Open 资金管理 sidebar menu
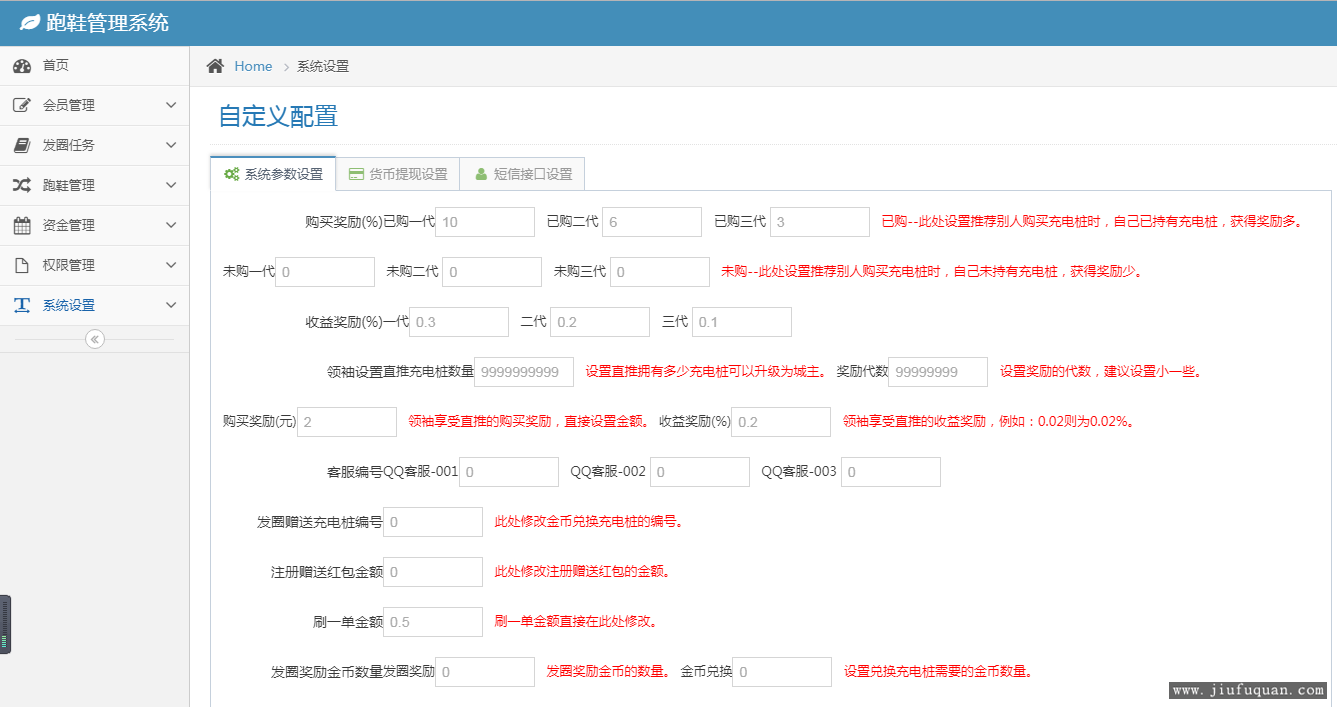1337x707 pixels. pyautogui.click(x=94, y=226)
